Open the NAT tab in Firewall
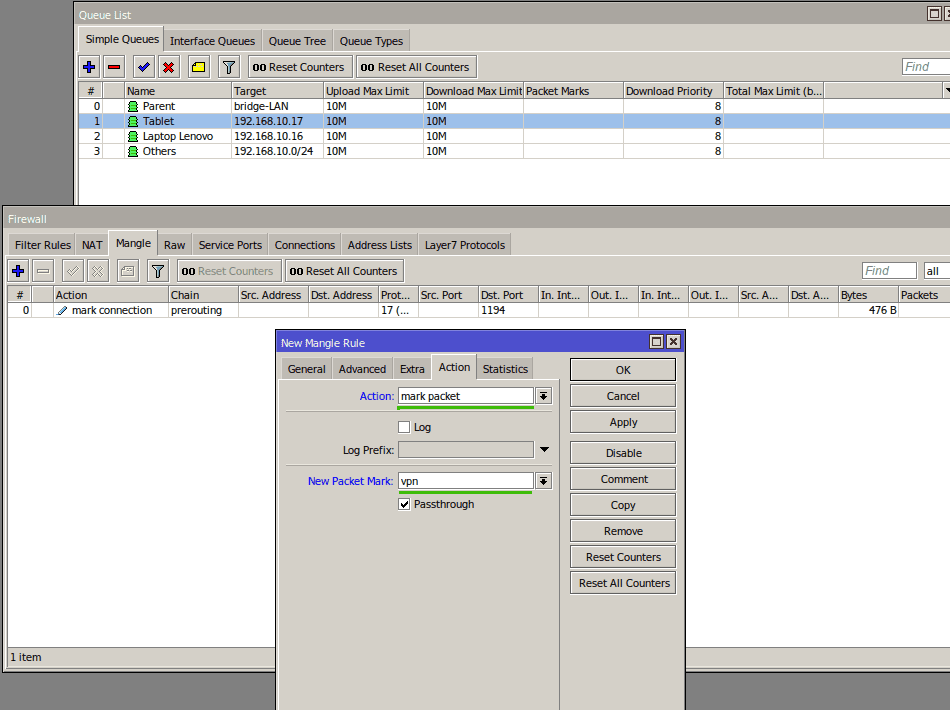The width and height of the screenshot is (950, 710). click(92, 245)
